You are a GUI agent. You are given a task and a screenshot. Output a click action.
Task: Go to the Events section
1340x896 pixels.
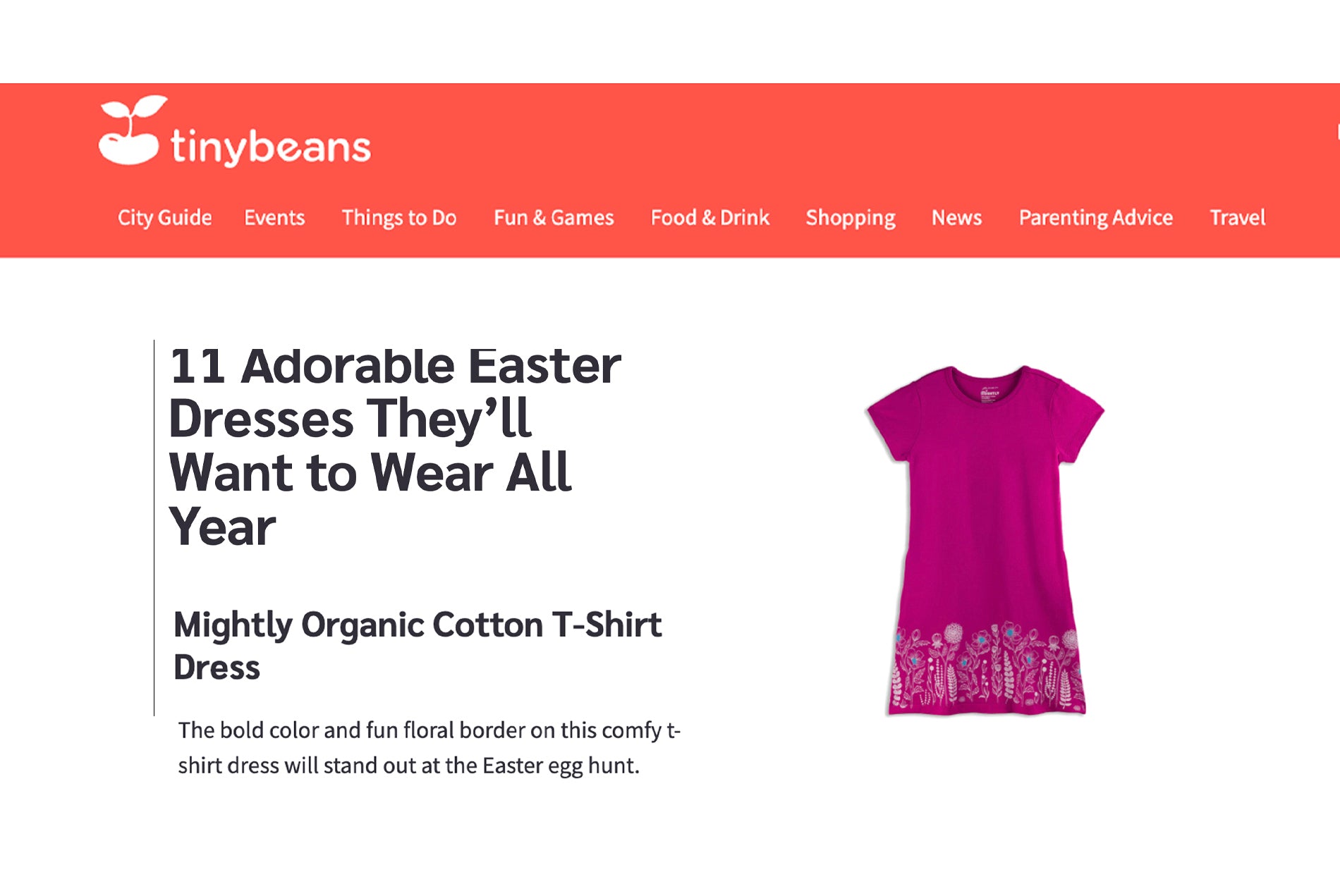pyautogui.click(x=274, y=217)
